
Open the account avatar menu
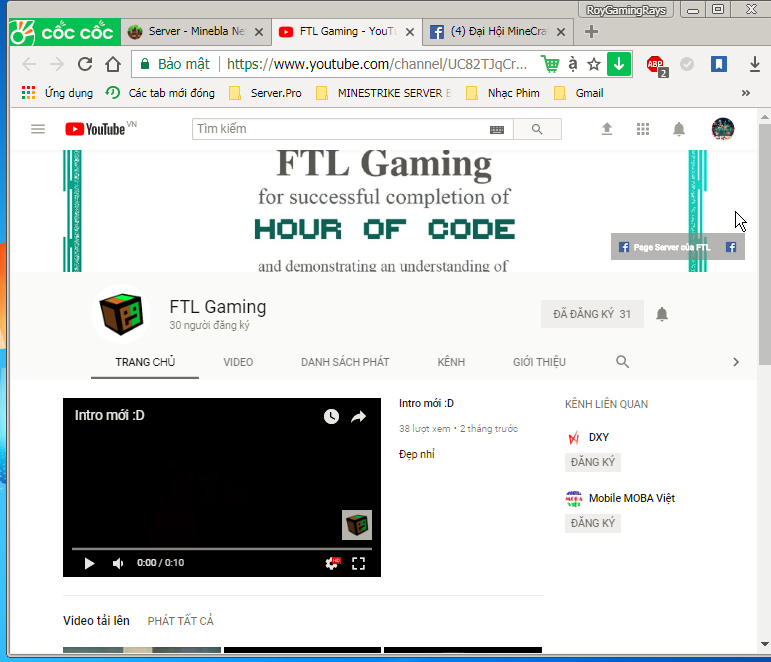[723, 129]
